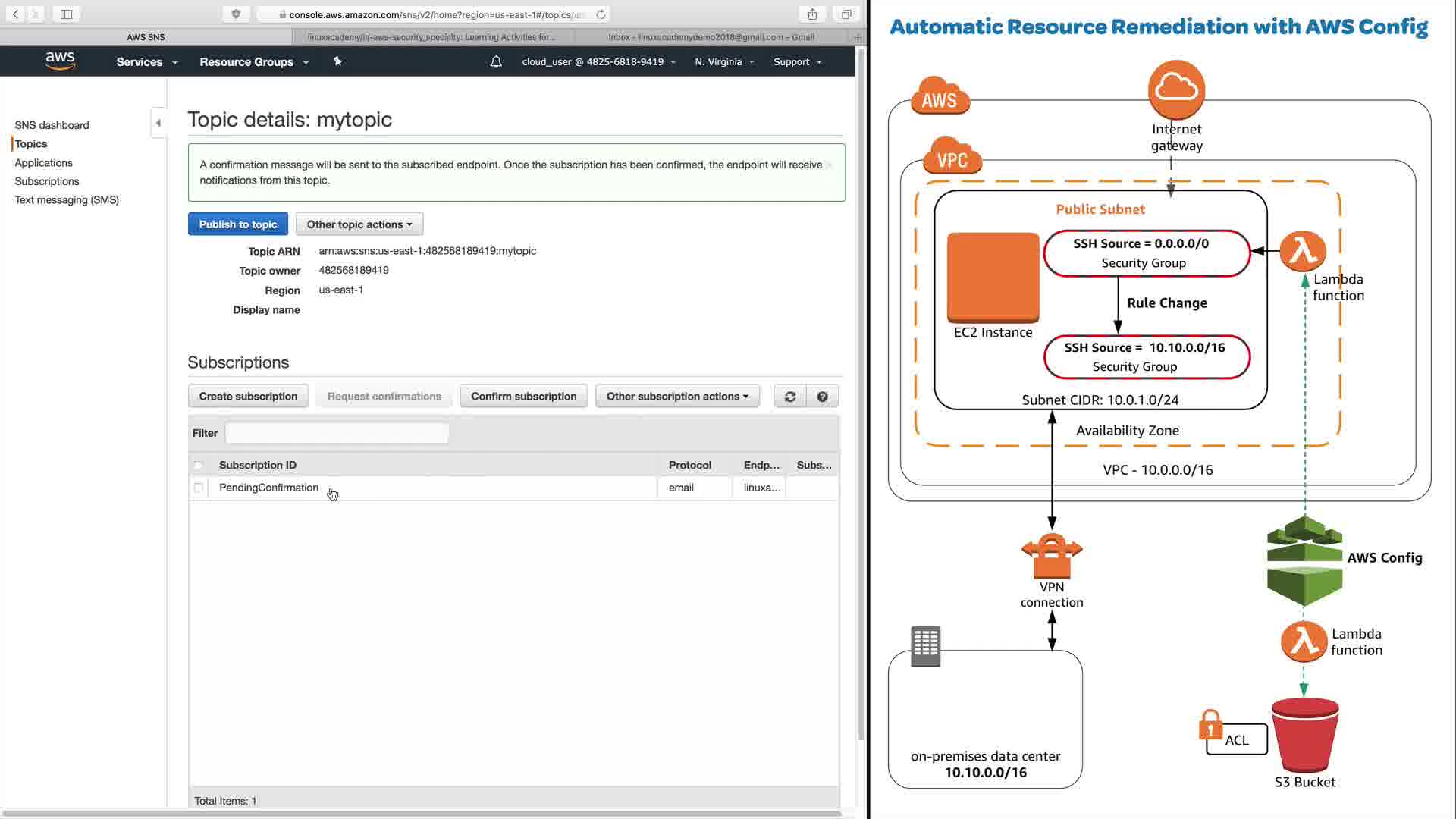Expand the Services dropdown menu
Screen dimensions: 1456x819
tap(146, 61)
